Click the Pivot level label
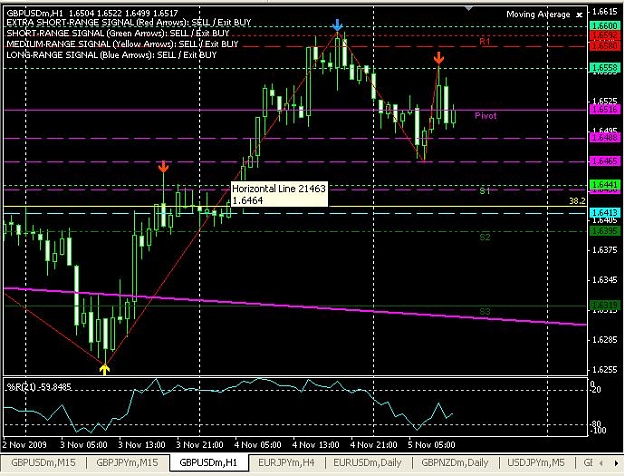Image resolution: width=625 pixels, height=476 pixels. click(x=485, y=116)
